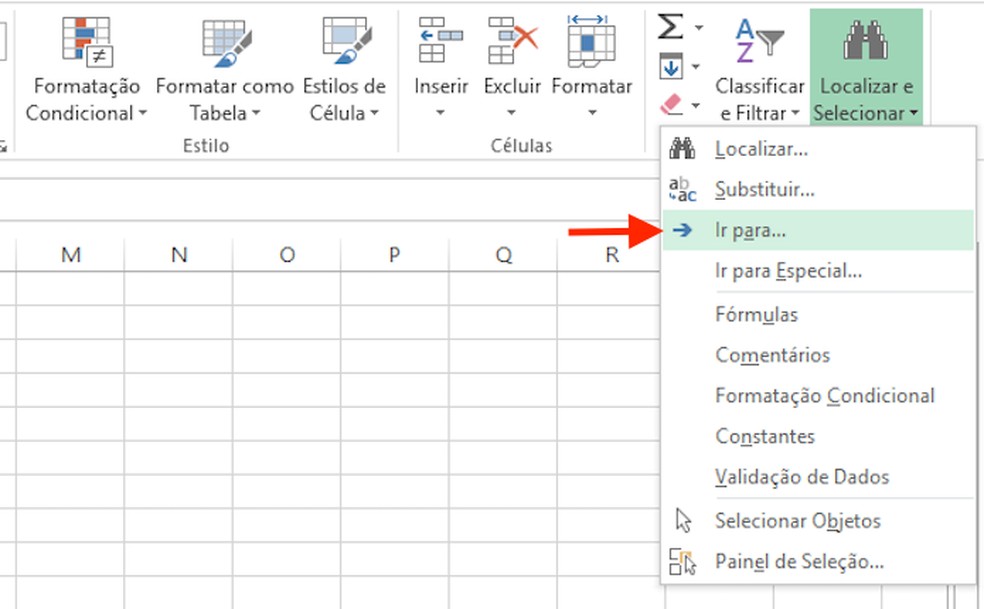Image resolution: width=984 pixels, height=609 pixels.
Task: Click the Selecionar Objetos pointer icon
Action: pos(684,521)
